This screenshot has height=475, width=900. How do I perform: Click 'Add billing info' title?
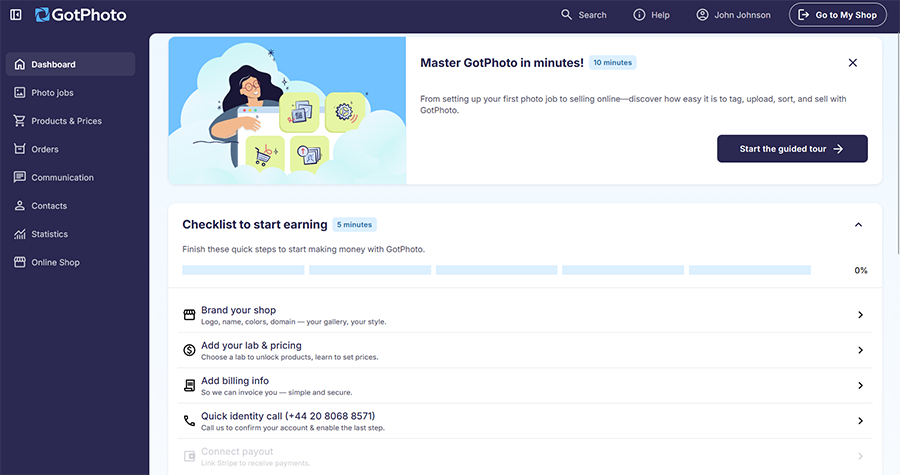pyautogui.click(x=235, y=381)
